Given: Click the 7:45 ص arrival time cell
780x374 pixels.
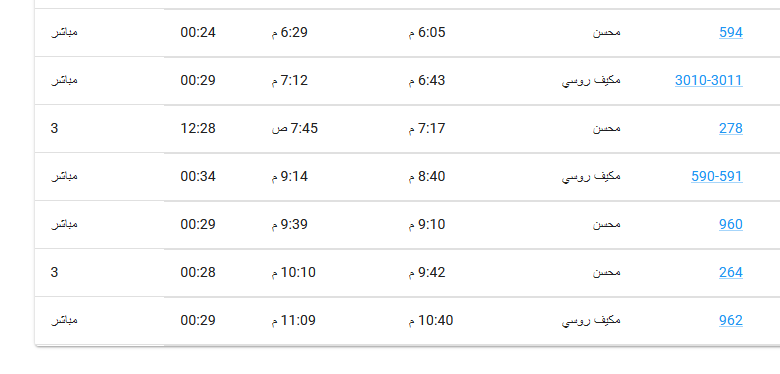Looking at the screenshot, I should click(294, 129).
